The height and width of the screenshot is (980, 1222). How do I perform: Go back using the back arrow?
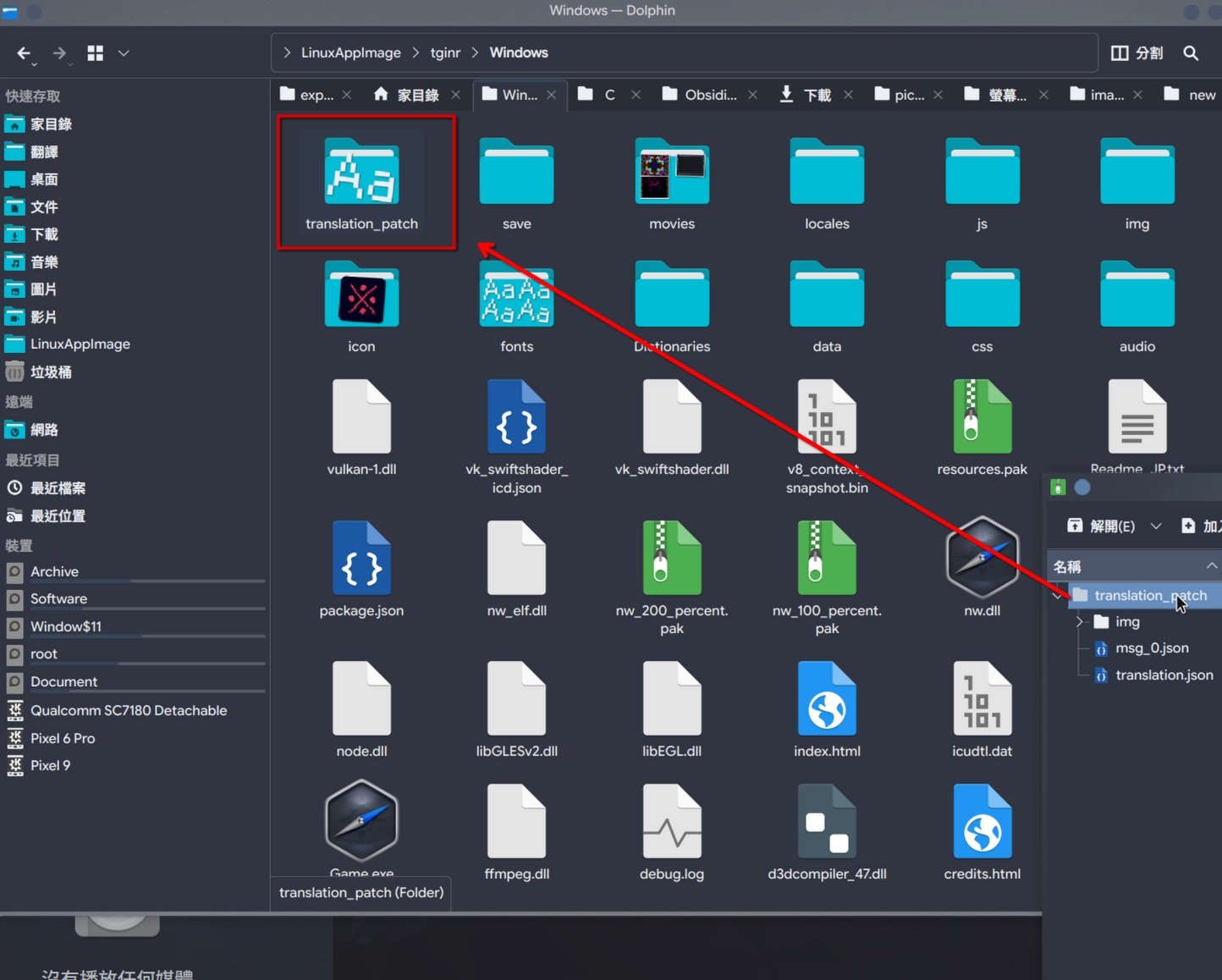coord(24,53)
